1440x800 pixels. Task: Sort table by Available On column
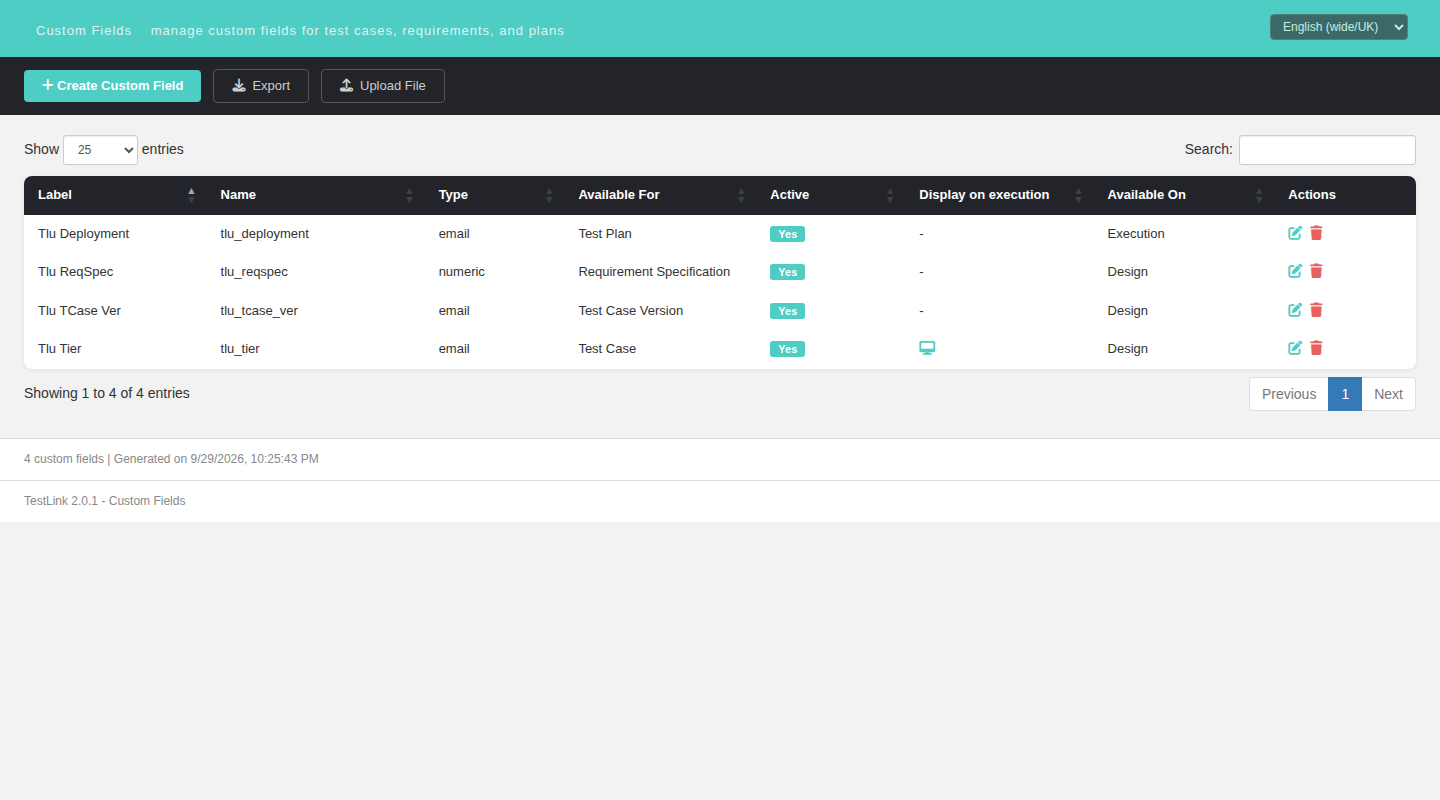(x=1184, y=195)
